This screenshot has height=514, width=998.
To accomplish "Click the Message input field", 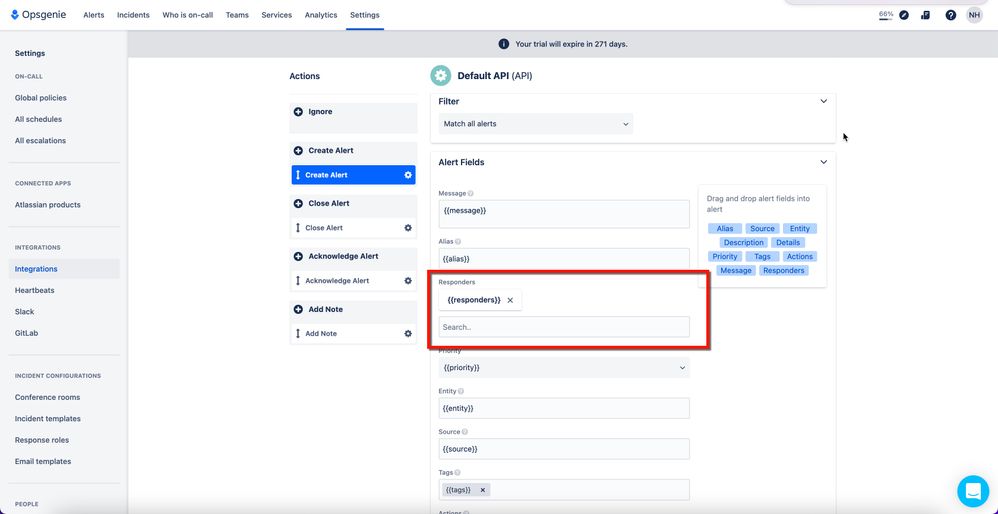I will click(x=564, y=214).
